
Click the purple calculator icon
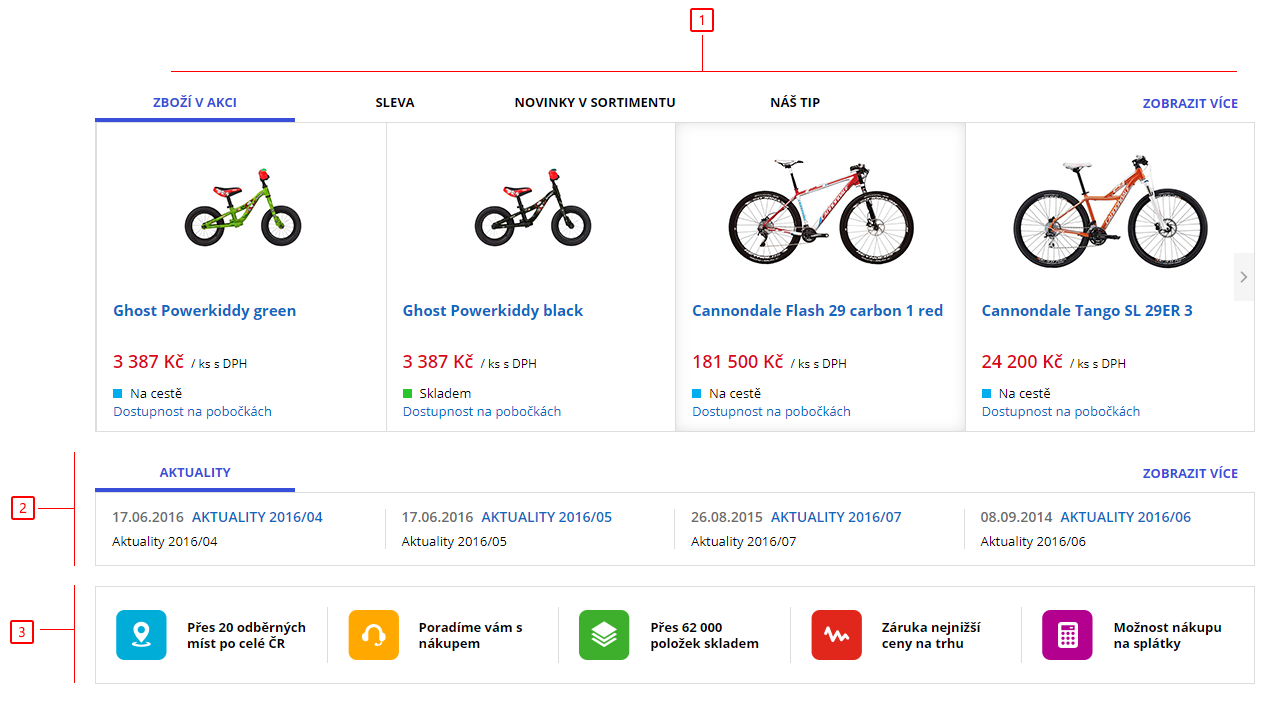1067,635
